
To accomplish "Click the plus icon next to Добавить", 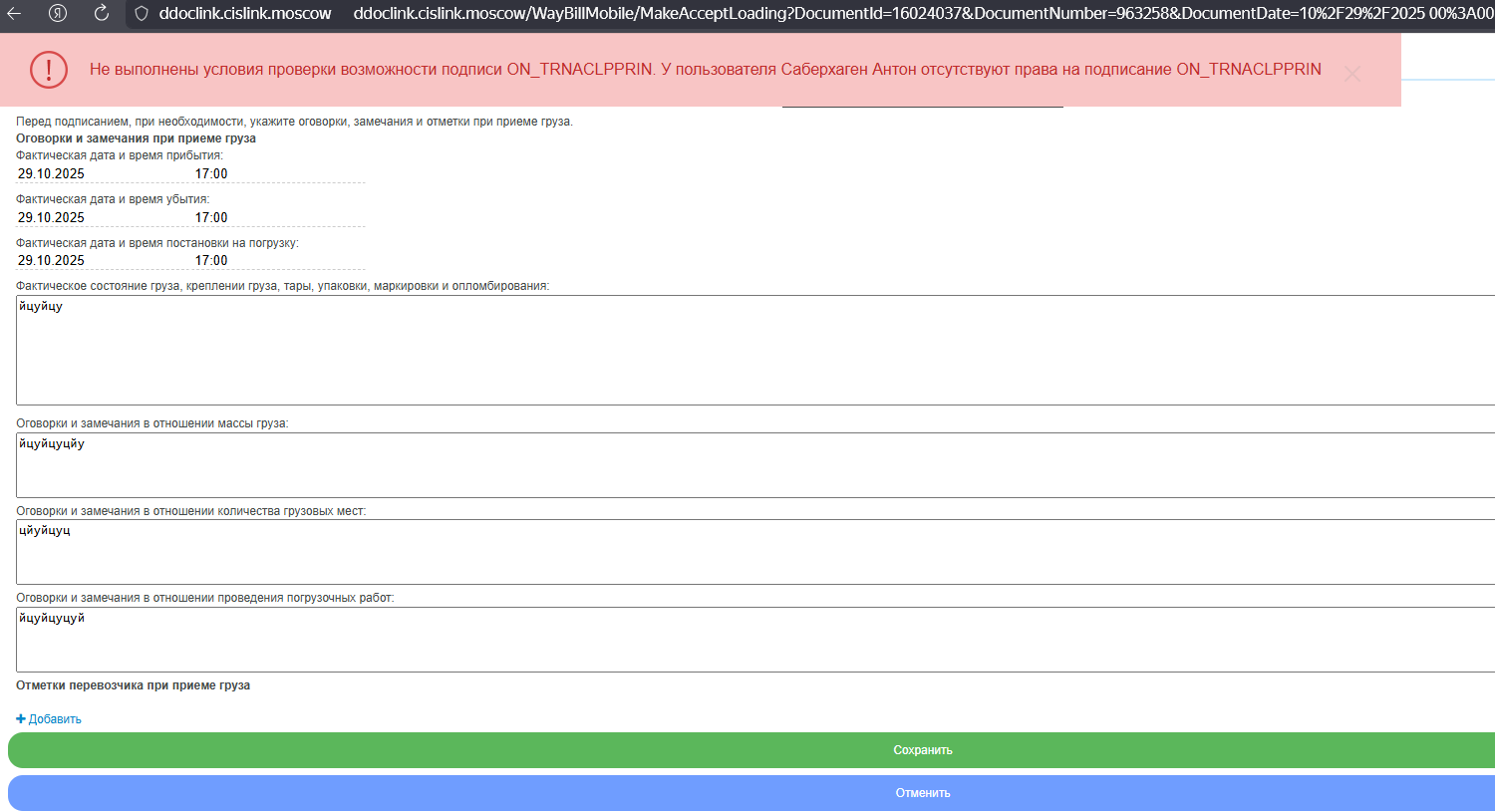I will pos(21,718).
